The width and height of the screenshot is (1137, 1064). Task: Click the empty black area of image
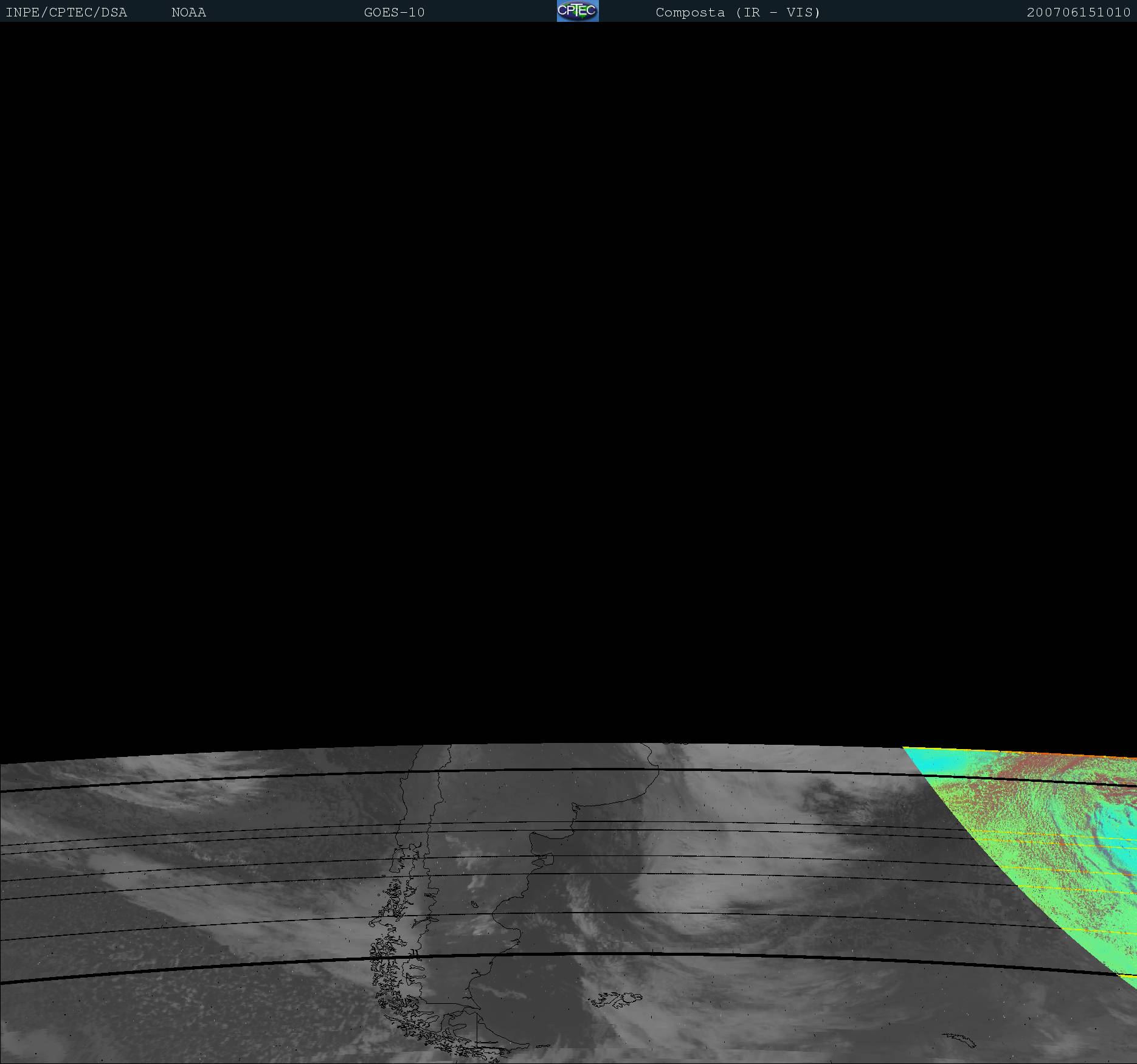[547, 365]
